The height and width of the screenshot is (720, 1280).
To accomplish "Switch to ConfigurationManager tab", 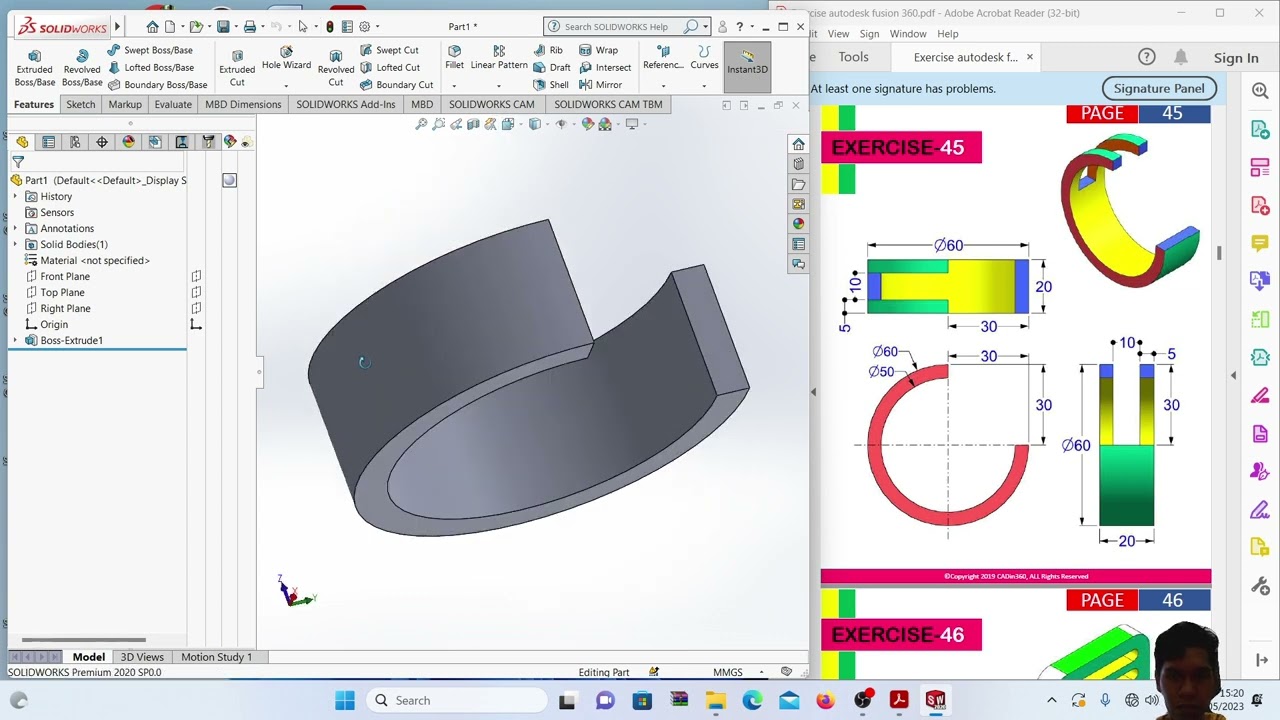I will pos(75,142).
